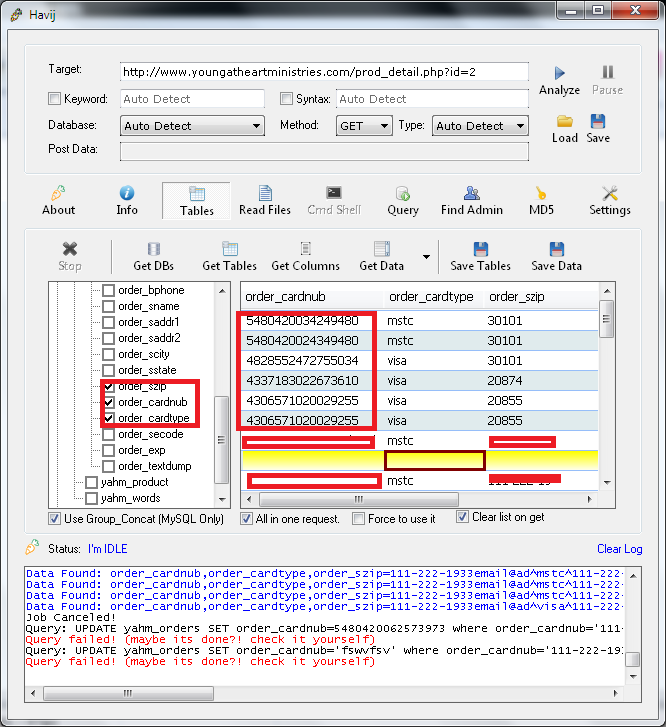666x727 pixels.
Task: Open the About carrot icon
Action: pos(58,192)
